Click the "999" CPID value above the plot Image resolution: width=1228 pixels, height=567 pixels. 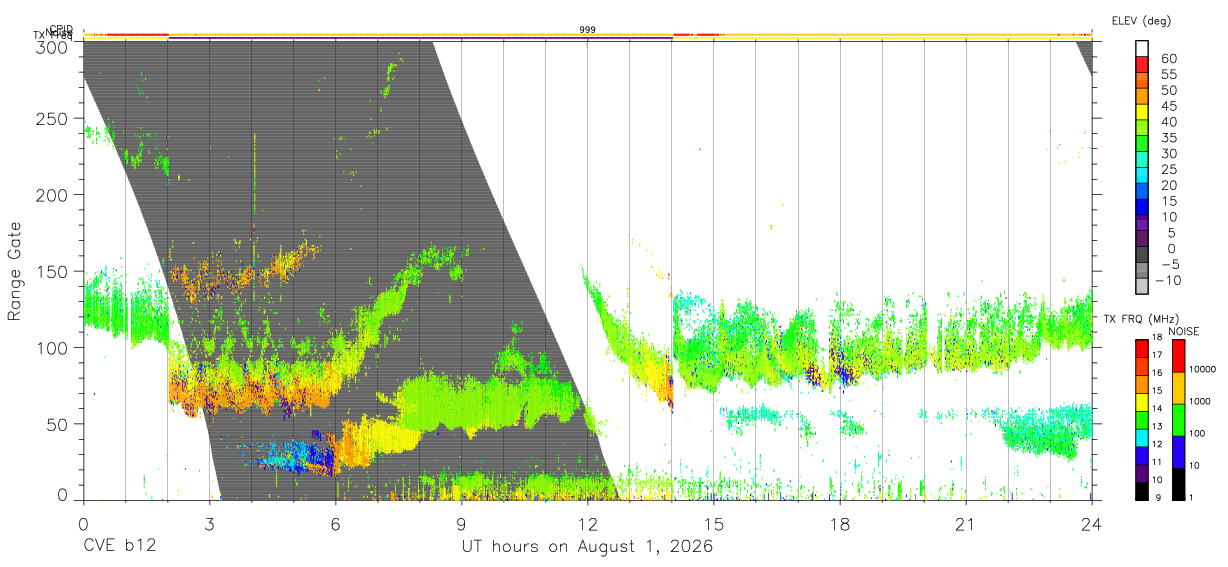coord(588,30)
